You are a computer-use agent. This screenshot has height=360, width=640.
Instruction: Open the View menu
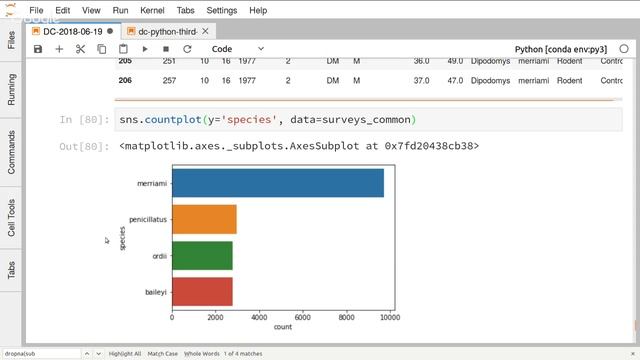[91, 11]
